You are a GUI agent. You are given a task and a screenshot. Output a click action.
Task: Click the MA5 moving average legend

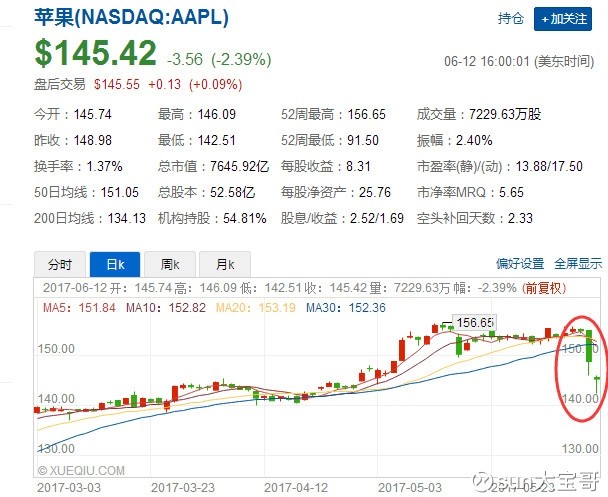click(x=79, y=308)
